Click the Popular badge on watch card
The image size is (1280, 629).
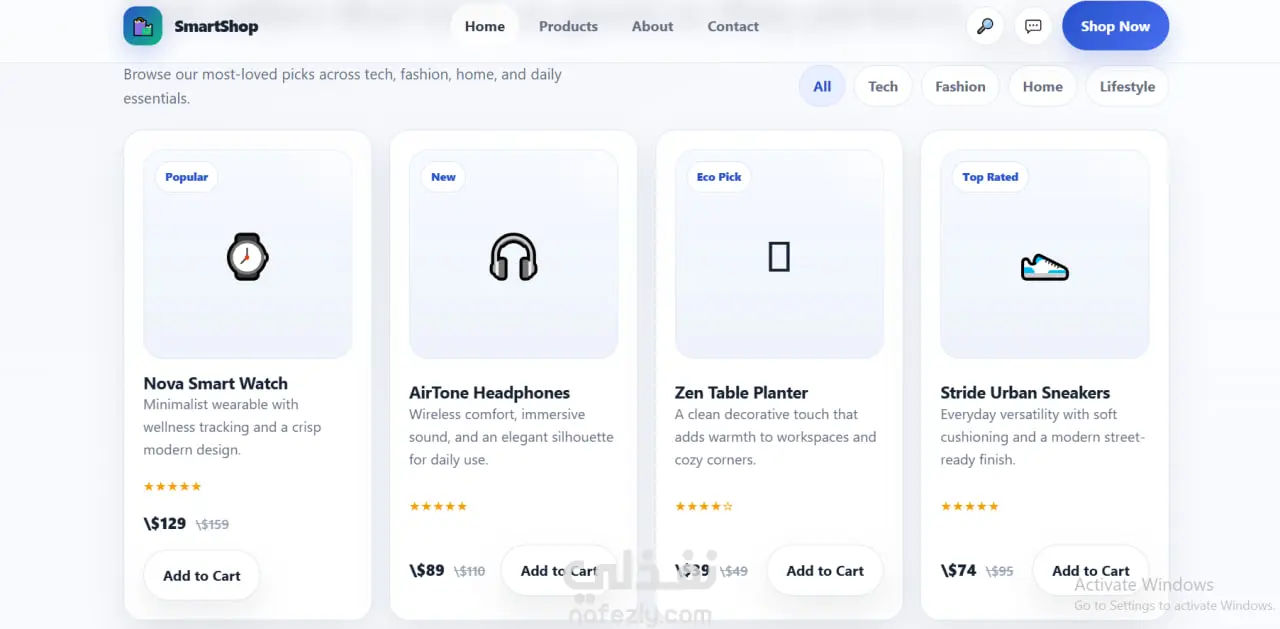187,177
